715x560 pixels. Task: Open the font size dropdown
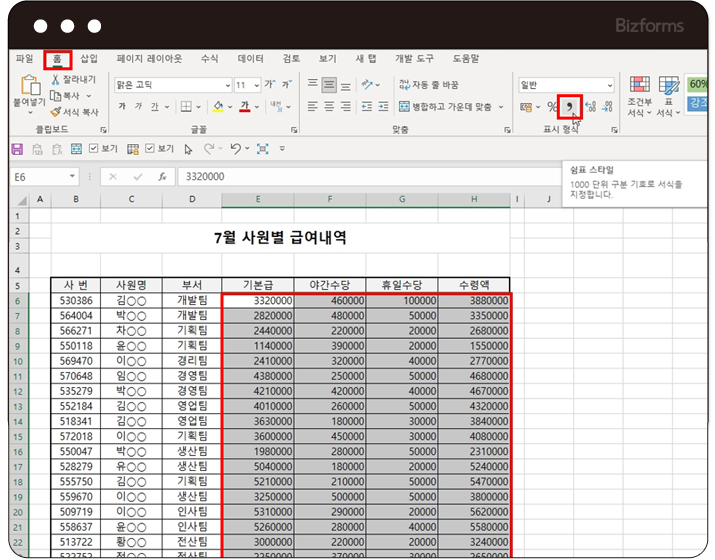(x=257, y=85)
